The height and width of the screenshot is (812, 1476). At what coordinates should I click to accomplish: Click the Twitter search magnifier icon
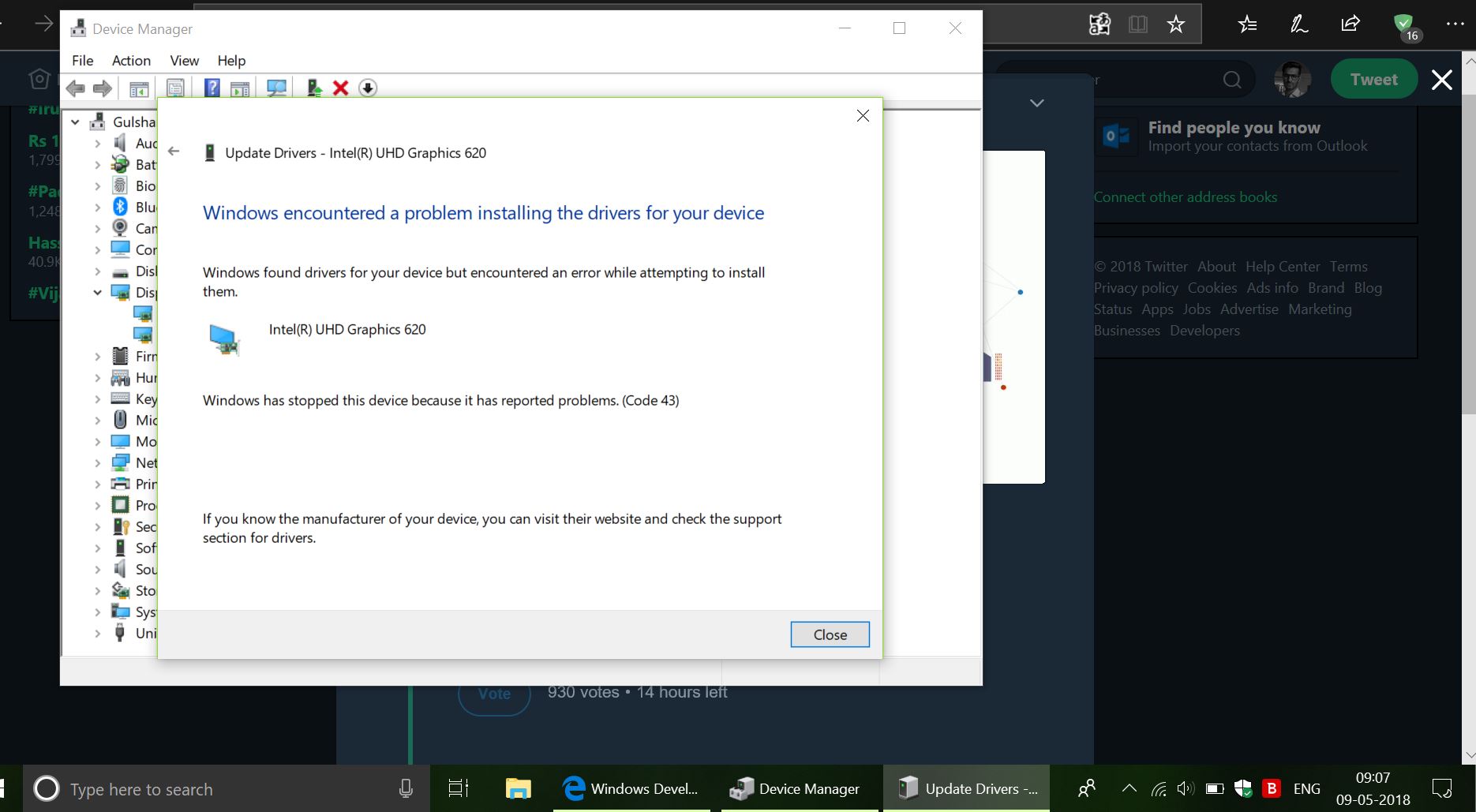(x=1232, y=80)
